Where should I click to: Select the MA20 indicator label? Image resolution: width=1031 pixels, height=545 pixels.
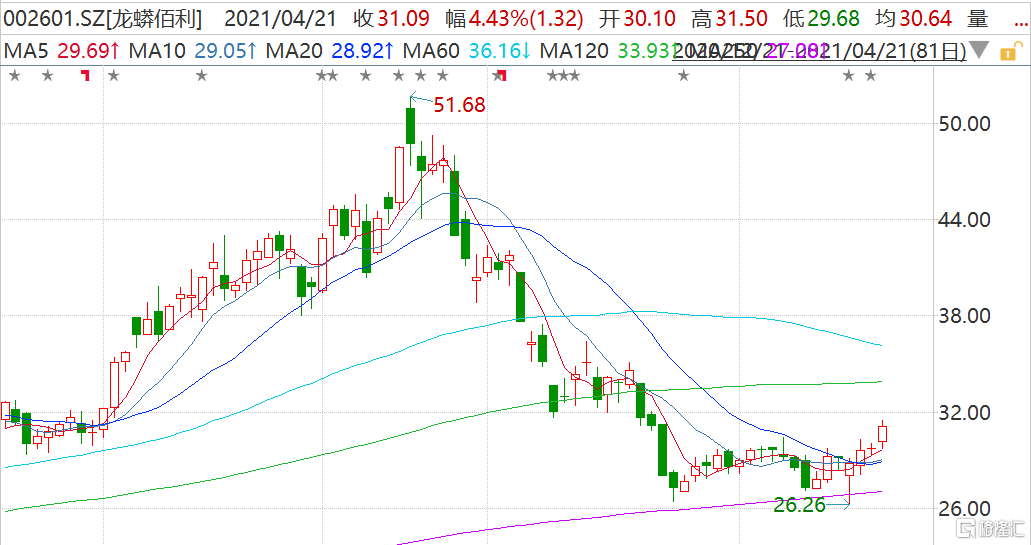(x=294, y=51)
